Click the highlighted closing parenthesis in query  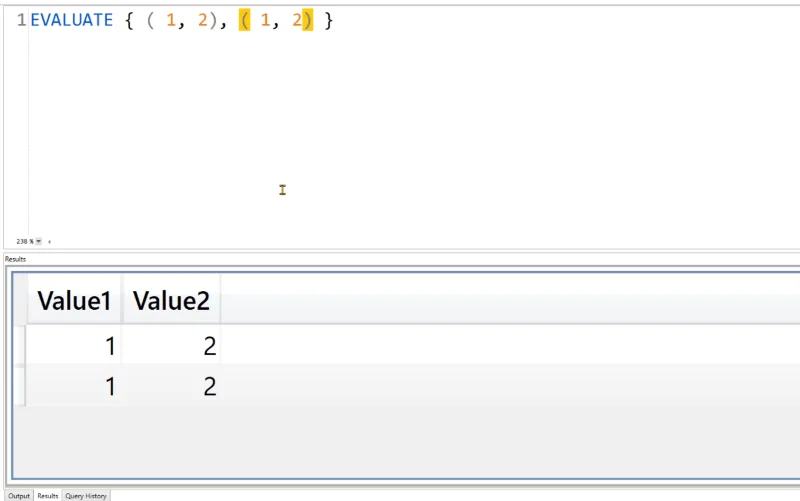tap(308, 20)
